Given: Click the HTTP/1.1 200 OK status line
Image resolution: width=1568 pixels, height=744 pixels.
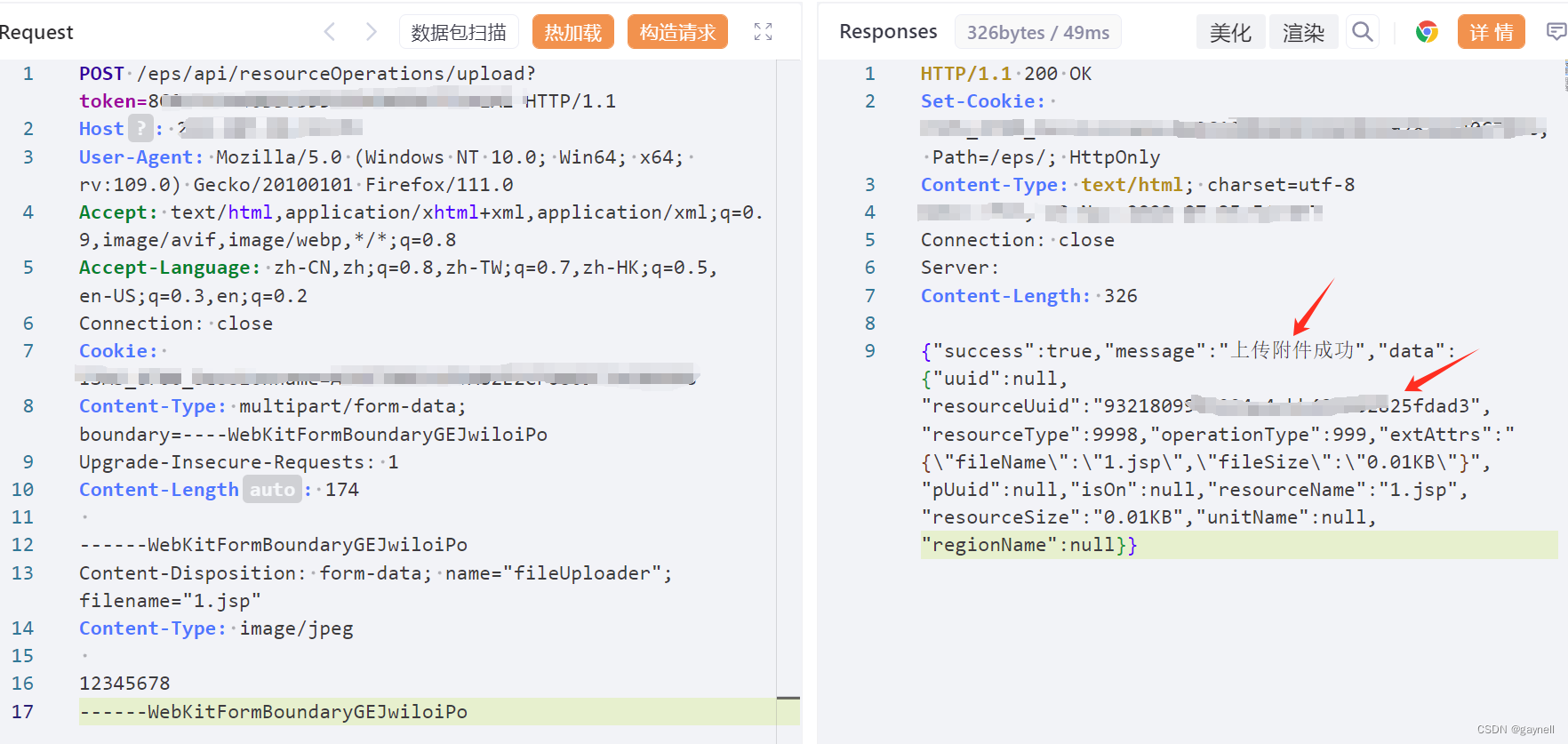Looking at the screenshot, I should pyautogui.click(x=1006, y=74).
